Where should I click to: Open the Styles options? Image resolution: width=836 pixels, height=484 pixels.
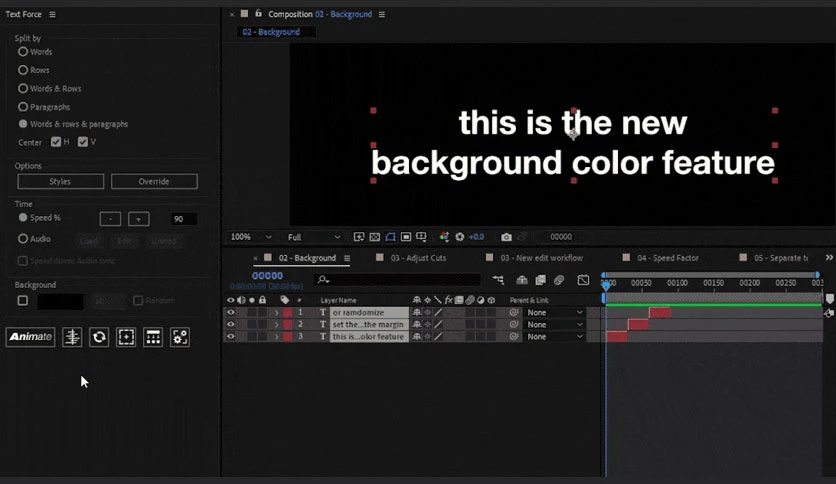pyautogui.click(x=60, y=181)
